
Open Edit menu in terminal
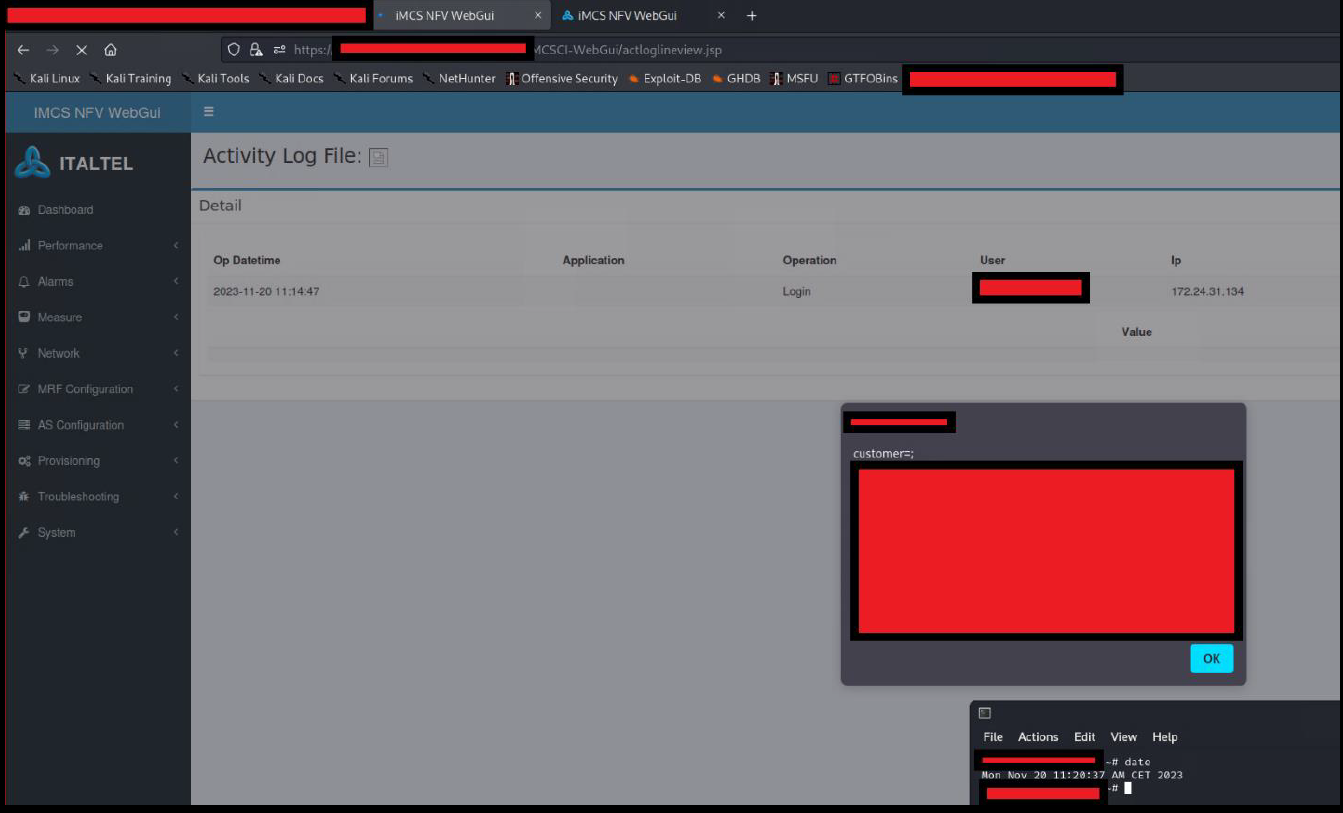[1085, 737]
